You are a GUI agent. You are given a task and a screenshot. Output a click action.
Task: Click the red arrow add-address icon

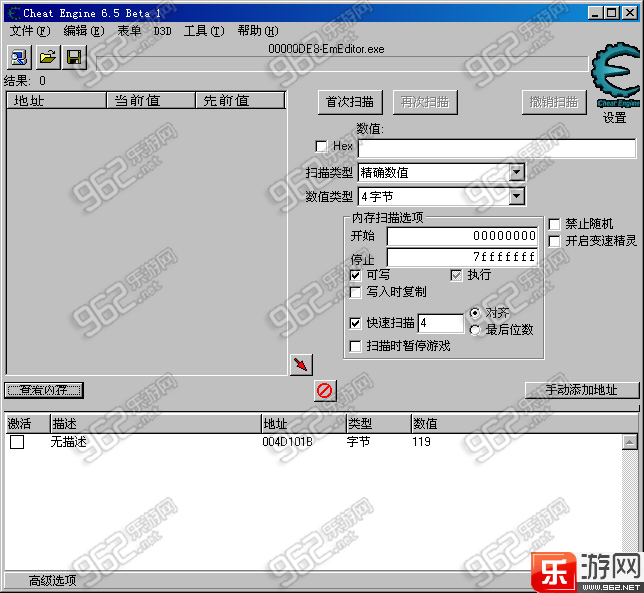(x=301, y=365)
